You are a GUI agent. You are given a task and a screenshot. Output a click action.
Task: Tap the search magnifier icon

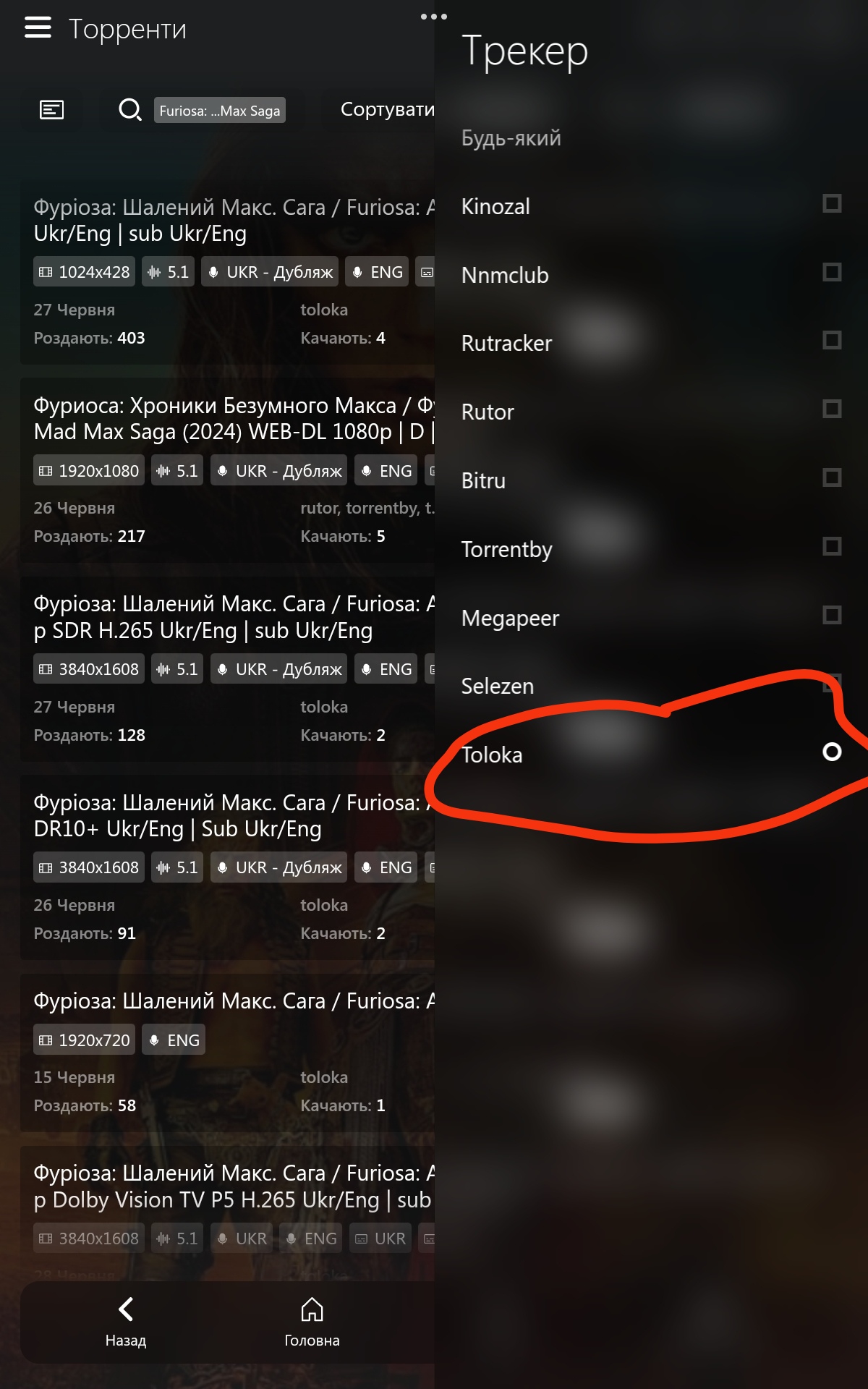tap(129, 110)
